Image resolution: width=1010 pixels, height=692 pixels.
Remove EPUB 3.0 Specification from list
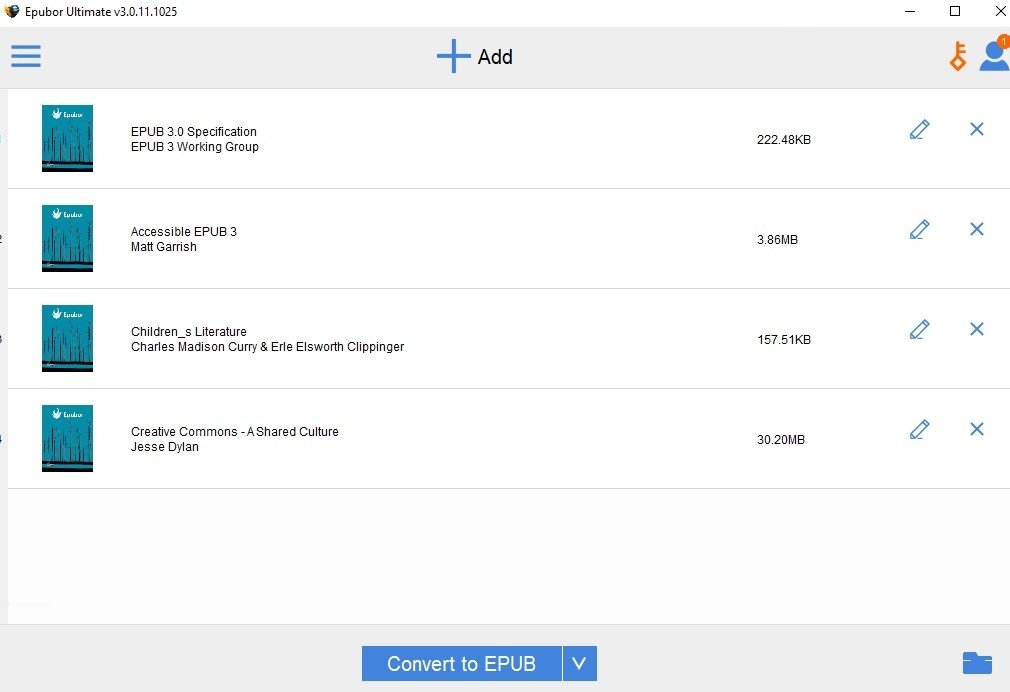tap(977, 129)
